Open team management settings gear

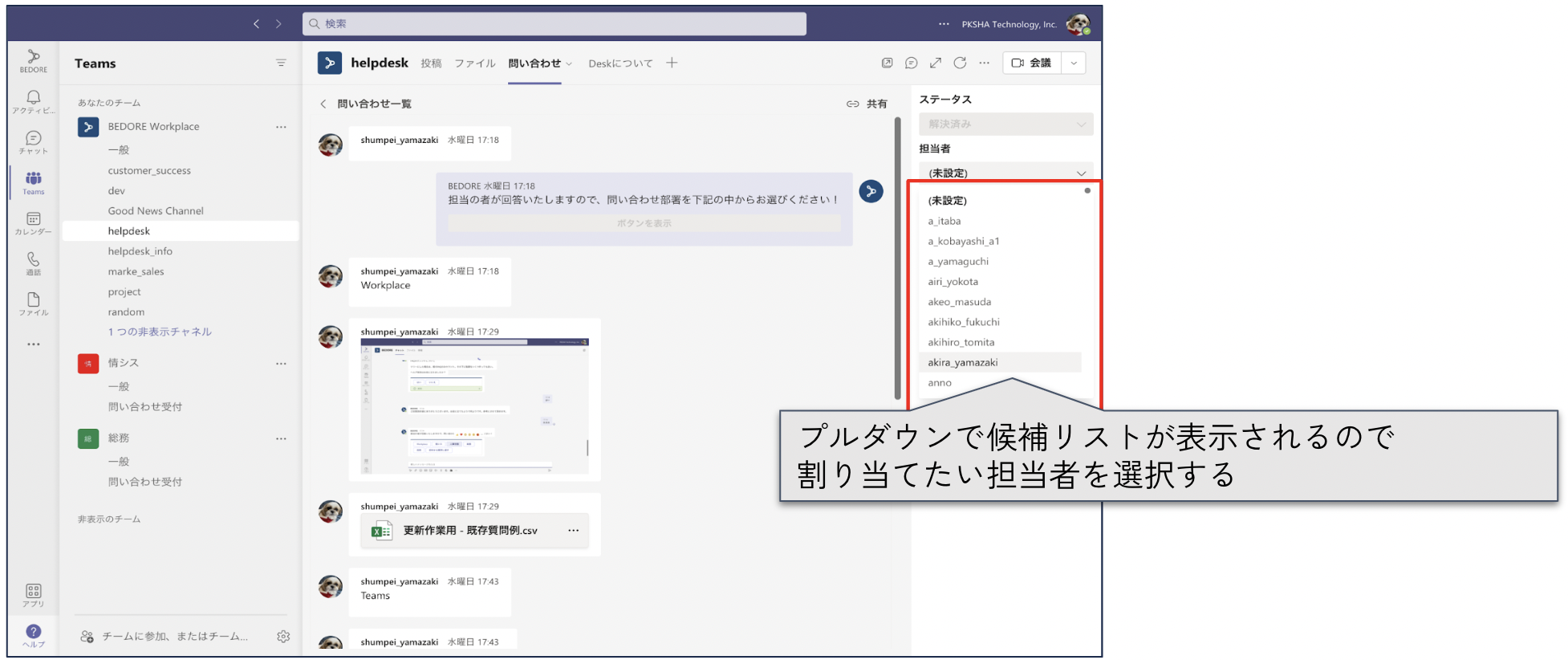coord(283,636)
